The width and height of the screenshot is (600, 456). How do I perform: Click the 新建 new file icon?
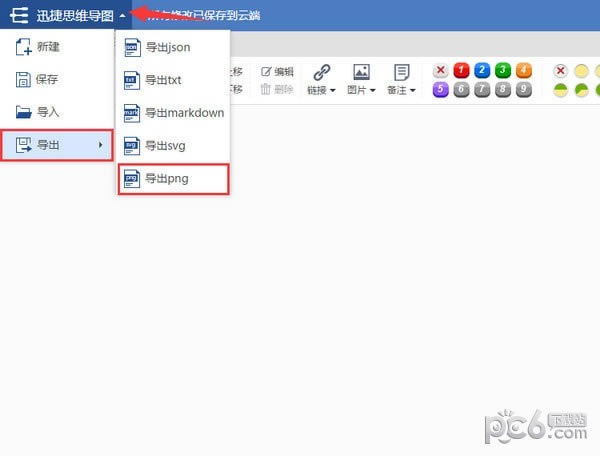23,47
